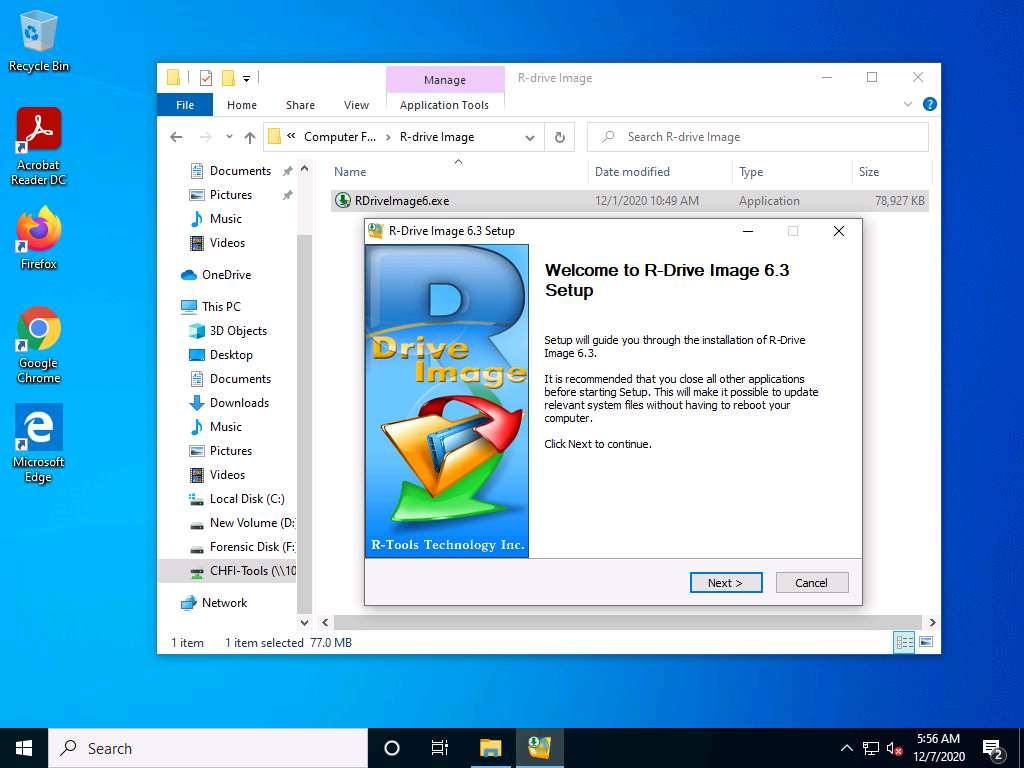Open the volume tray icon
The height and width of the screenshot is (768, 1024).
pos(894,748)
